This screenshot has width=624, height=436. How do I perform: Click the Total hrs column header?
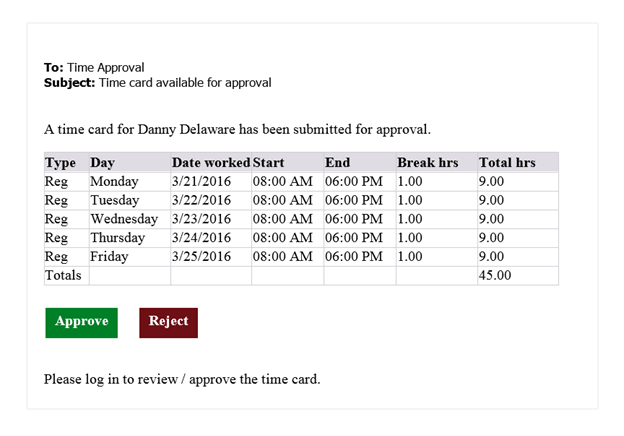coord(518,162)
